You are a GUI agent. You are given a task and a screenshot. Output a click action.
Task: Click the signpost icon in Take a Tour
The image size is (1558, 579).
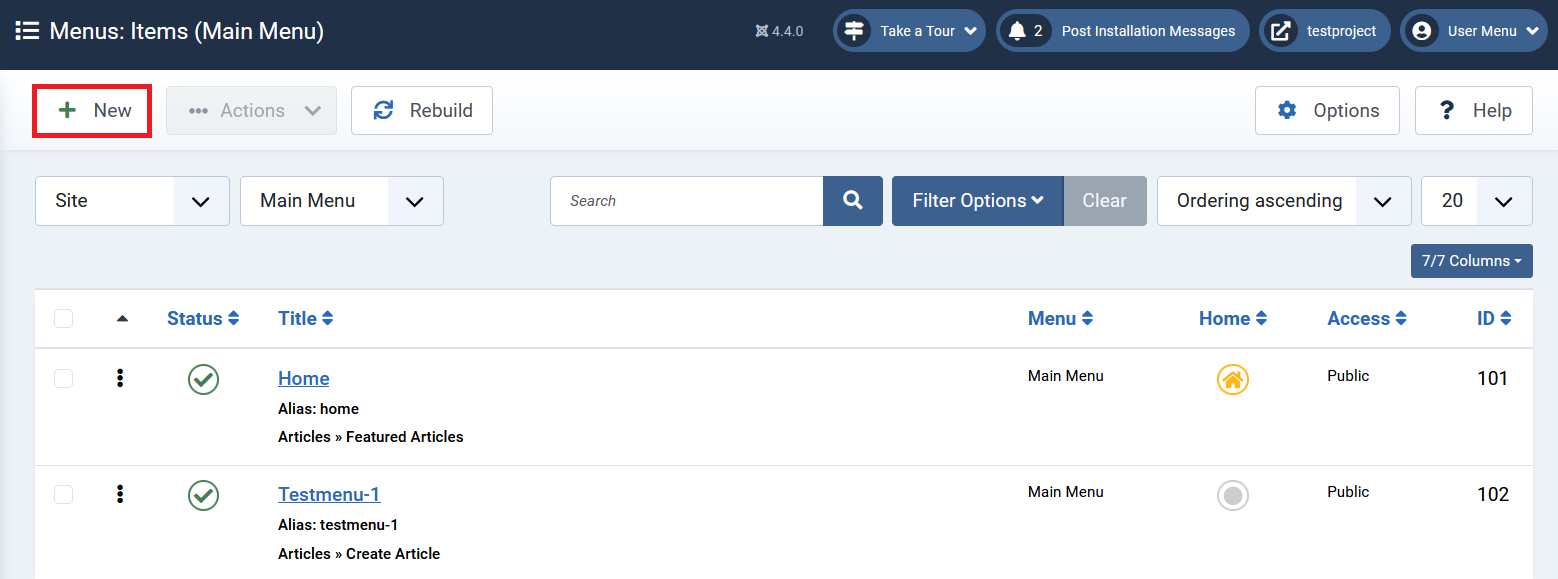click(x=853, y=31)
